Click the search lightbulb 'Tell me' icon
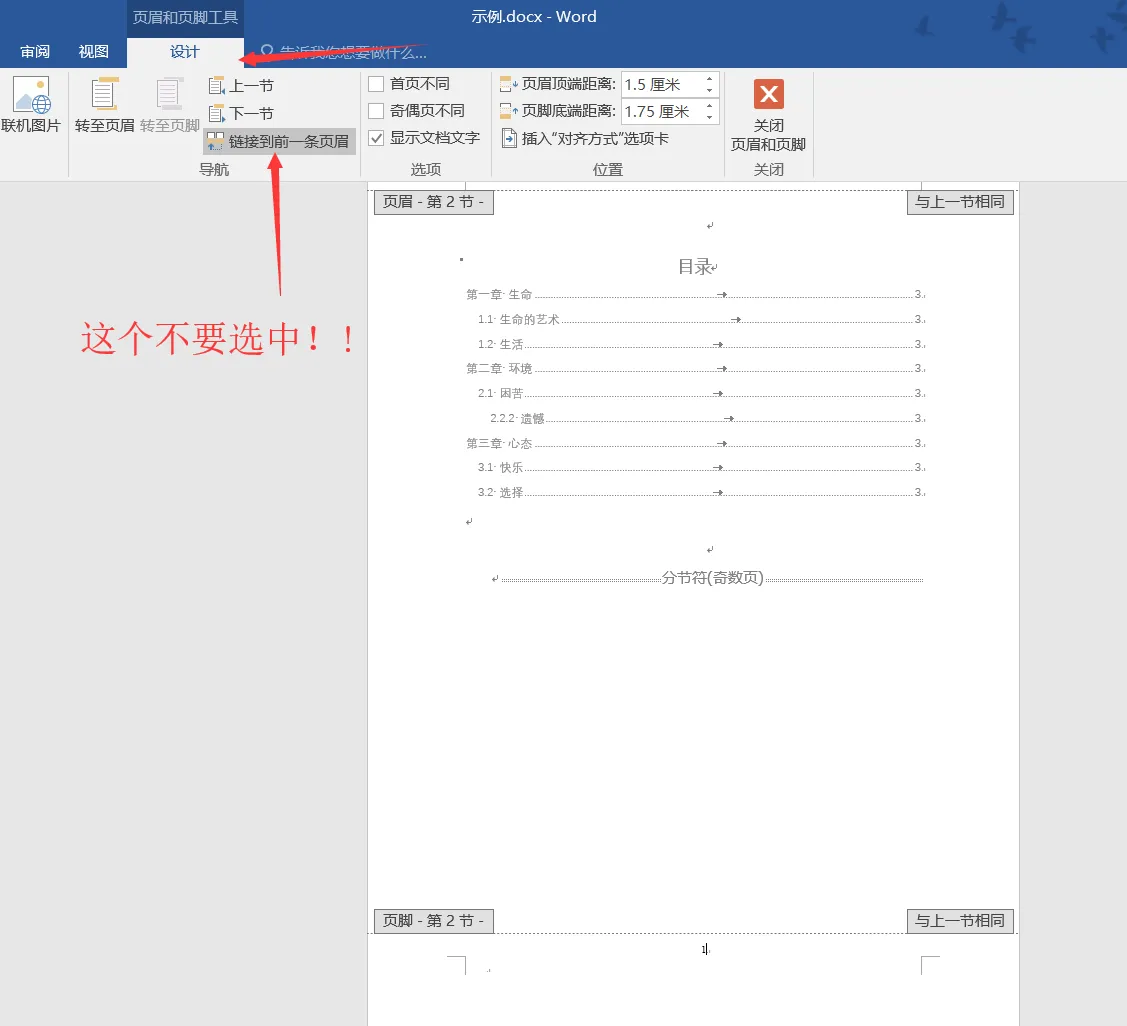Viewport: 1127px width, 1026px height. (x=267, y=52)
